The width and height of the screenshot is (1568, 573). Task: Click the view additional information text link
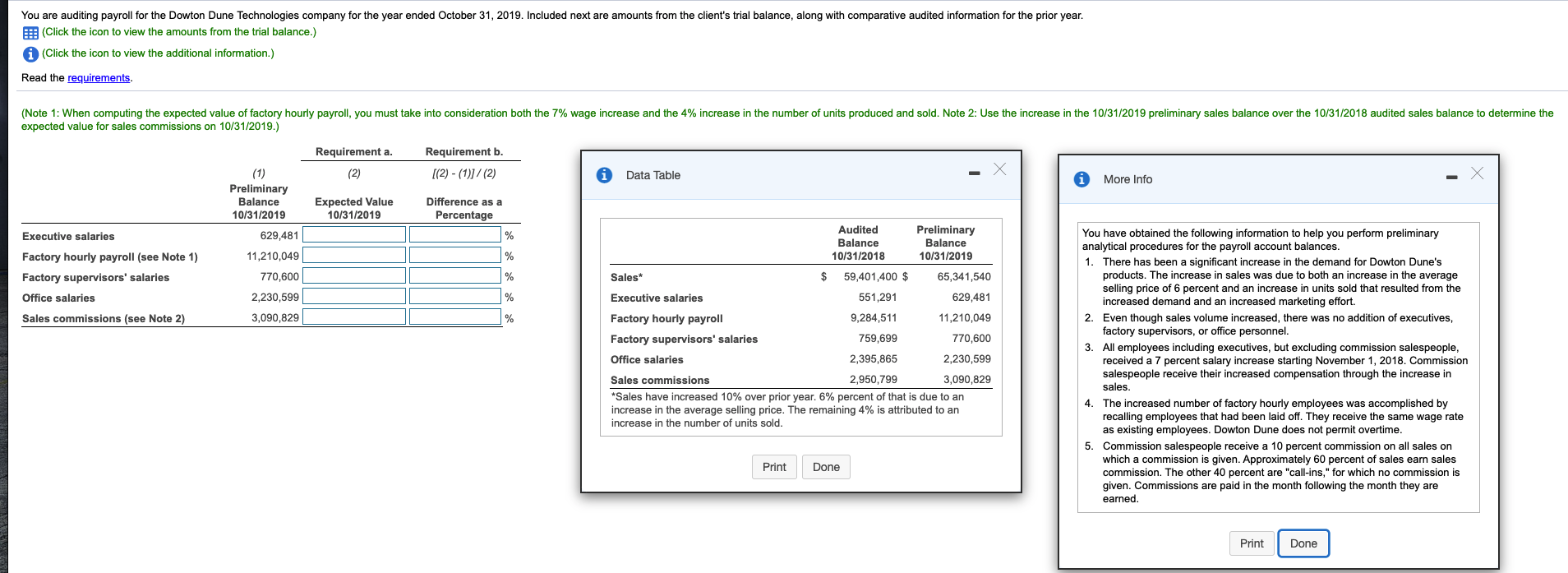pos(158,53)
